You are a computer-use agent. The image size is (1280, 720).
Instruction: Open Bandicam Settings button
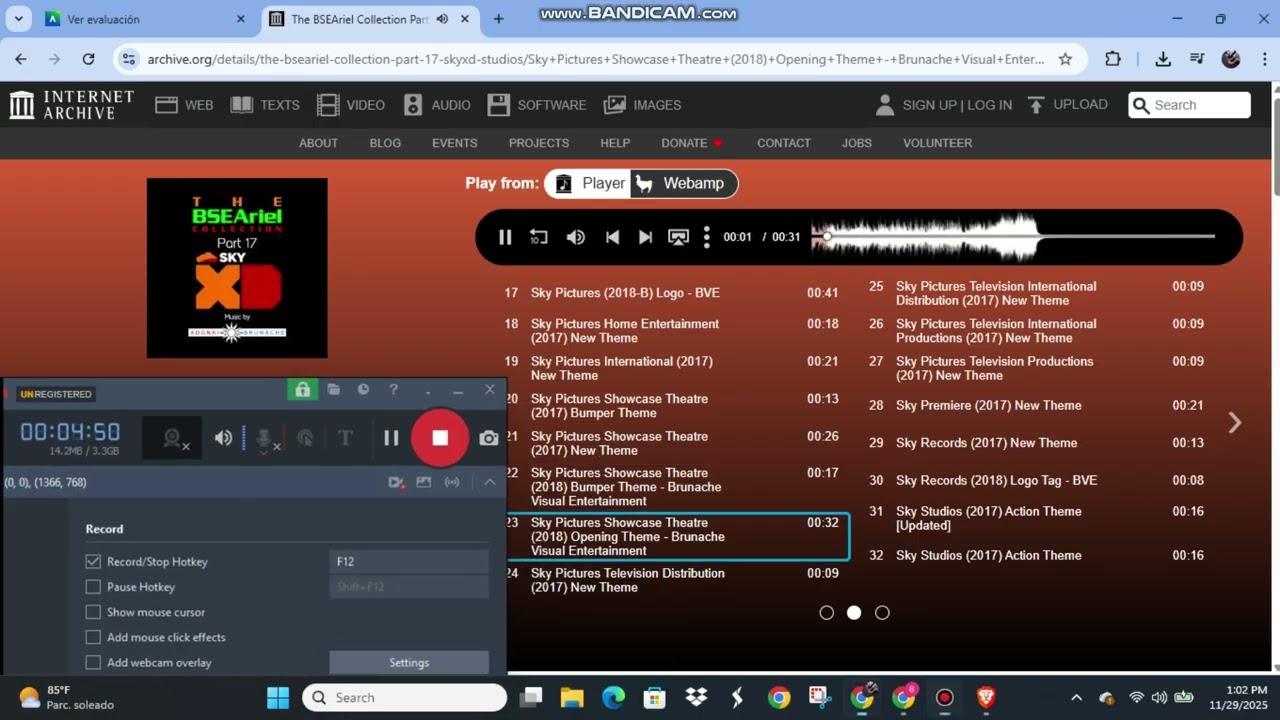click(409, 662)
